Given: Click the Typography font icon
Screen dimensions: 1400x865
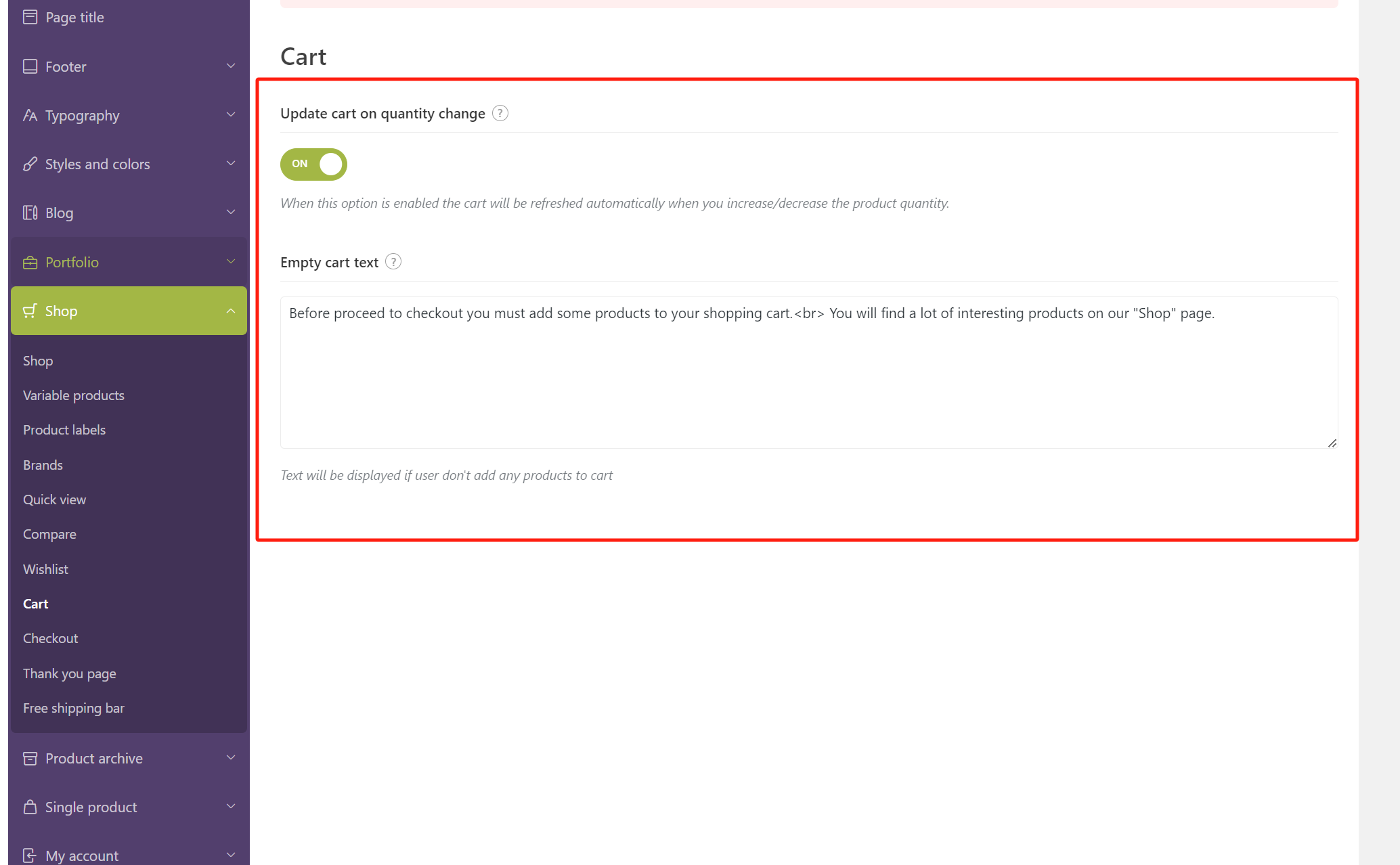Looking at the screenshot, I should tap(30, 116).
